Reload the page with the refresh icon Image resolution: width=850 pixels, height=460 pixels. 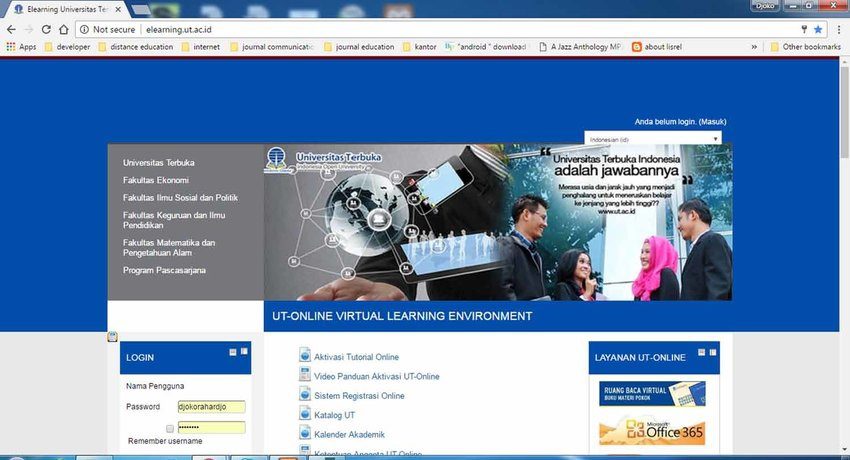[x=45, y=30]
